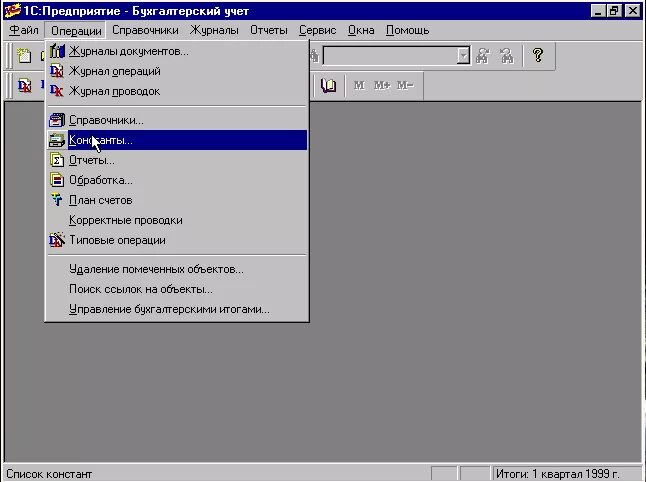Restore the 1С:Предприятие window
Viewport: 646px width, 482px height.
pos(614,11)
